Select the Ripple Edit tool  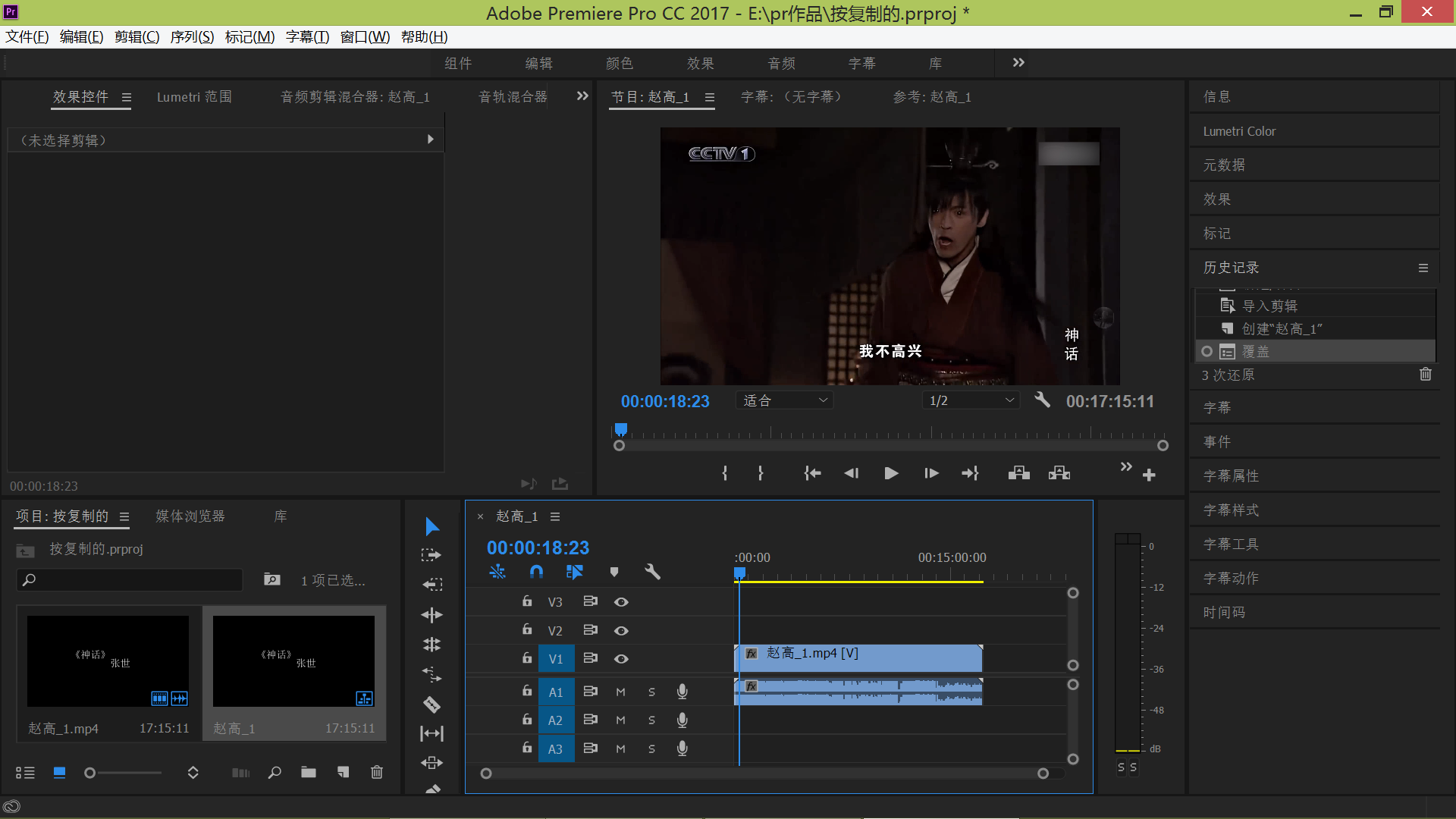[431, 615]
